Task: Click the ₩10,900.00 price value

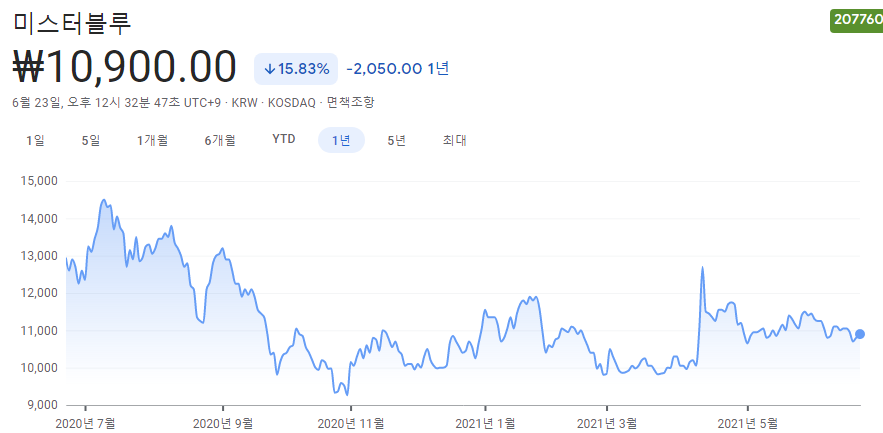Action: click(x=124, y=68)
